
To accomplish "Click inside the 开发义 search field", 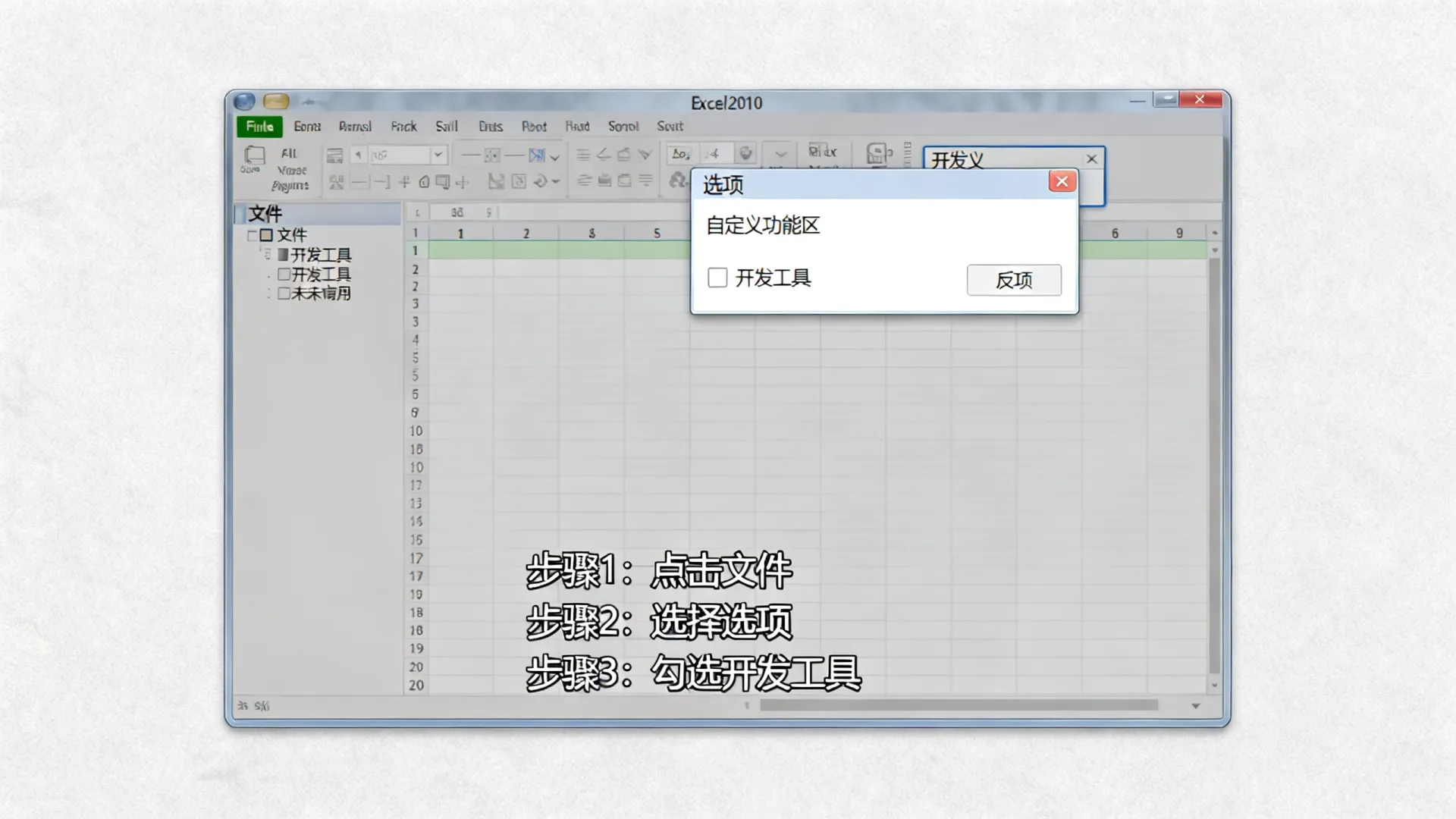I will 1003,159.
